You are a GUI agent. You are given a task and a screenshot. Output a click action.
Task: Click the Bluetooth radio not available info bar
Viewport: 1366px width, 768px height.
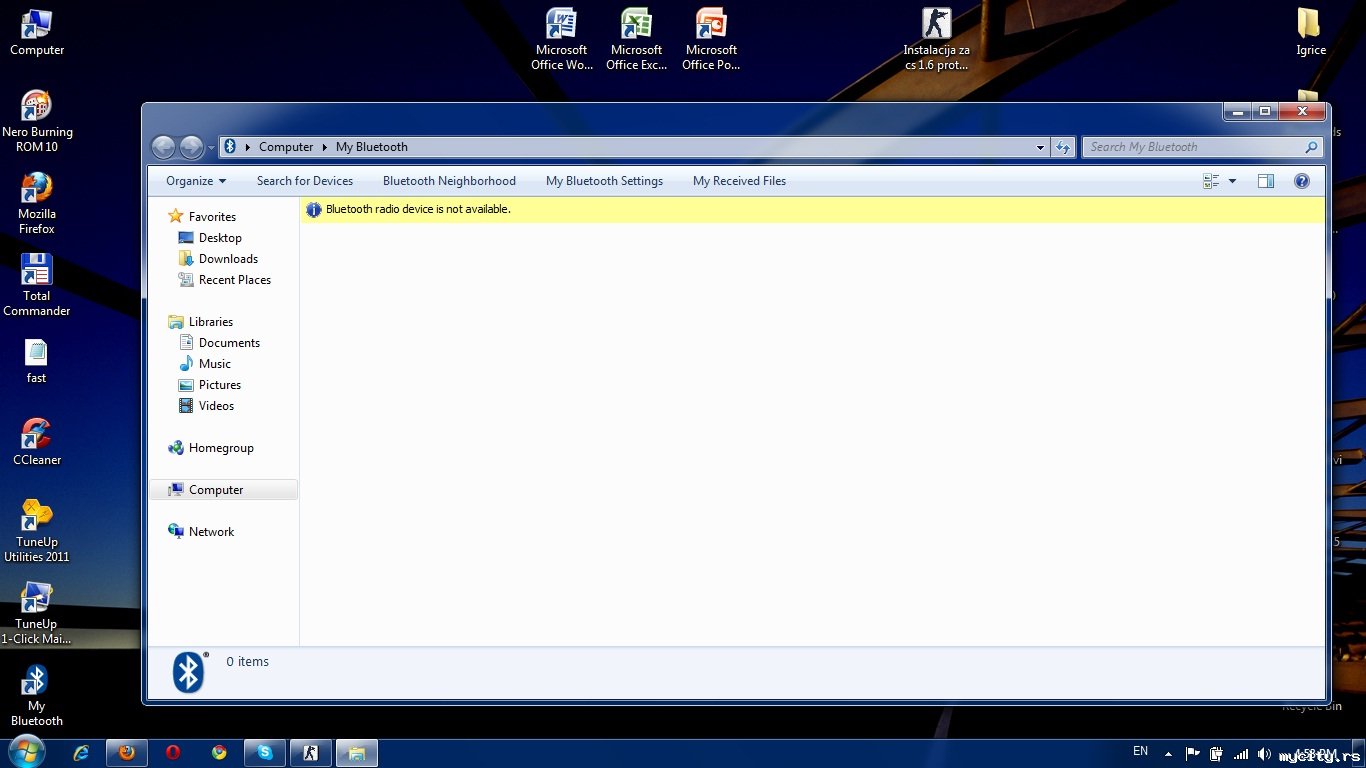tap(812, 209)
